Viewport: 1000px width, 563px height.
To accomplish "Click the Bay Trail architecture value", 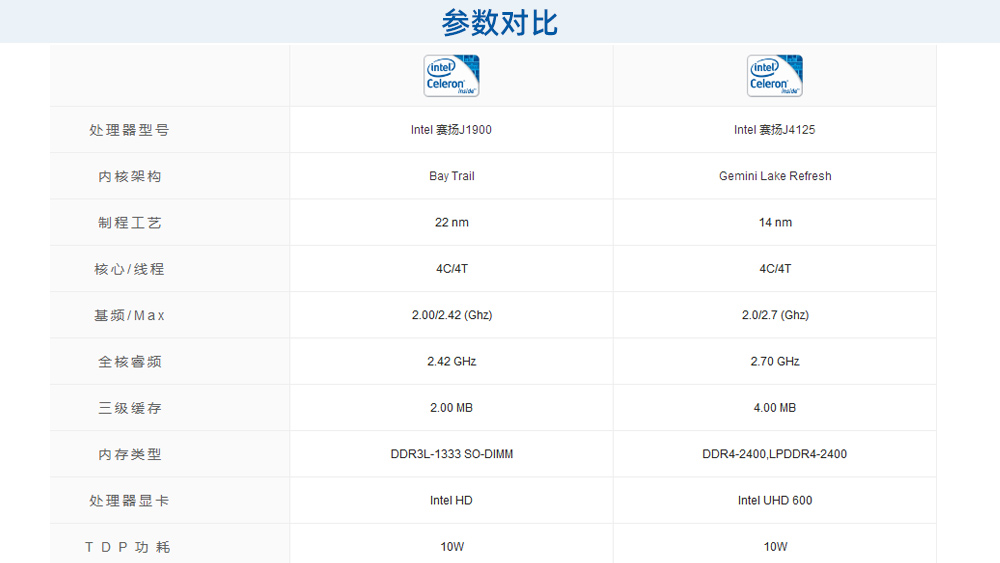I will (x=451, y=176).
